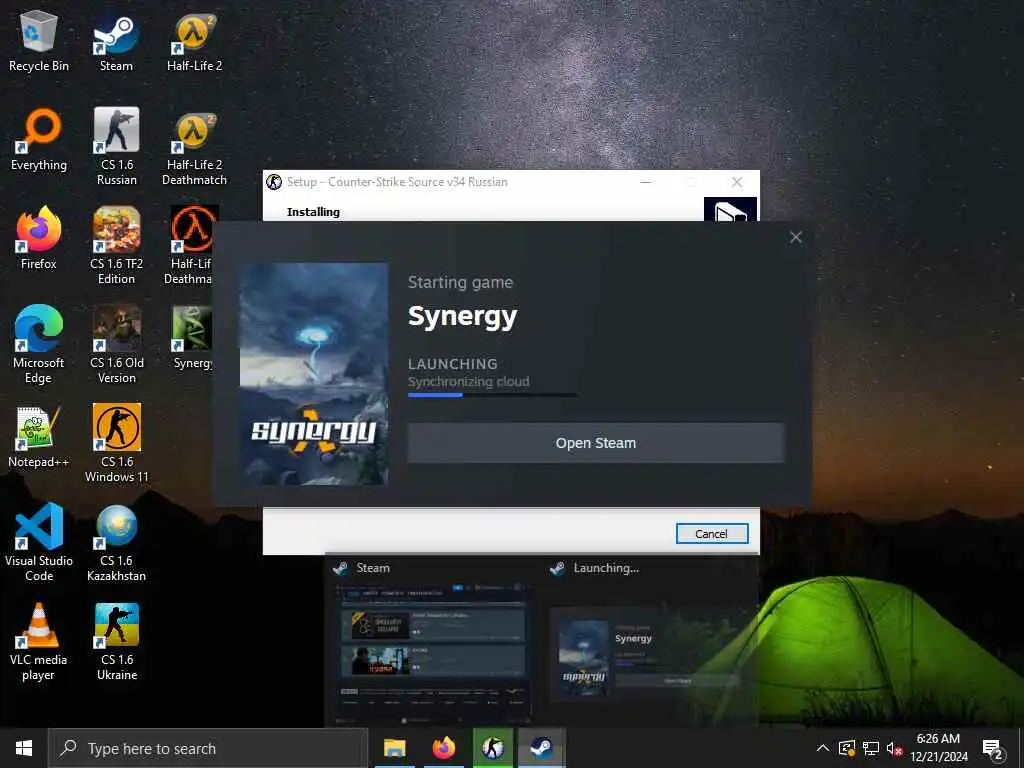1024x768 pixels.
Task: Show hidden system tray icons
Action: coord(823,748)
